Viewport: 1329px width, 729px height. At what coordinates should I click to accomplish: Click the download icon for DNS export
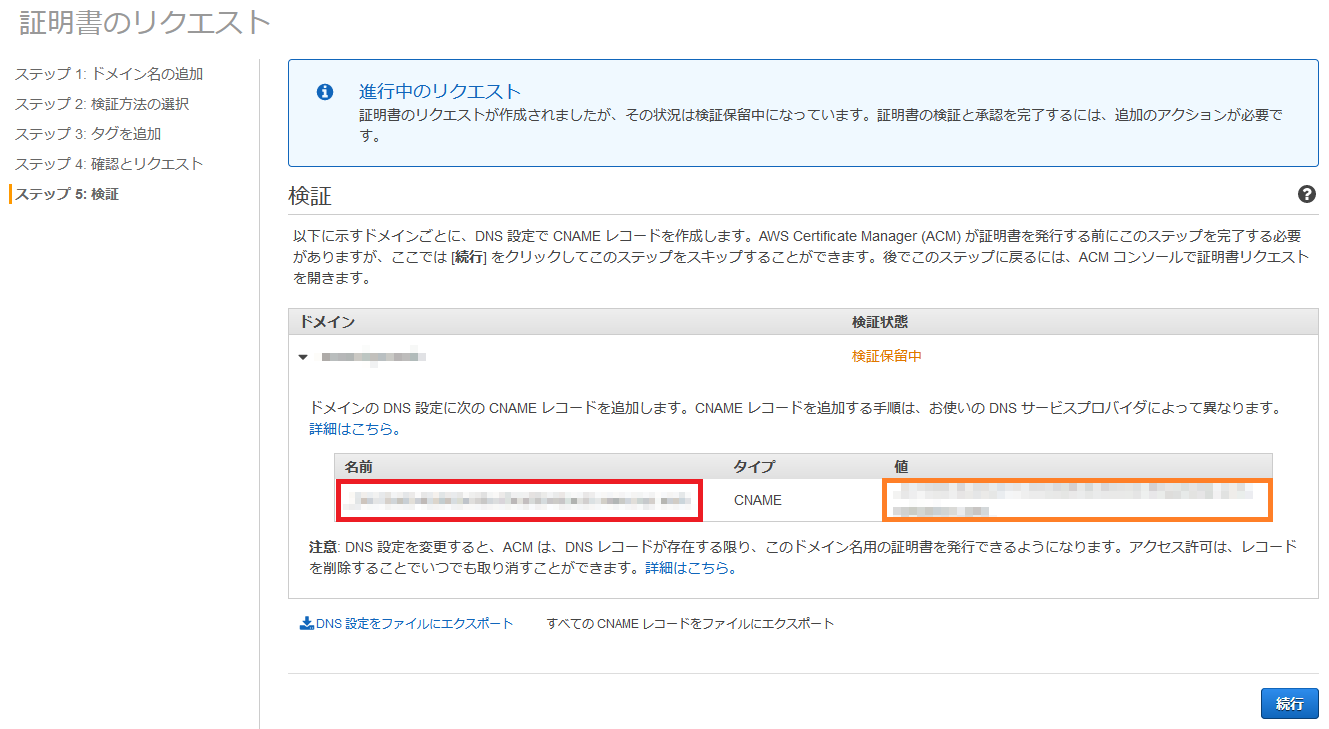pos(307,623)
